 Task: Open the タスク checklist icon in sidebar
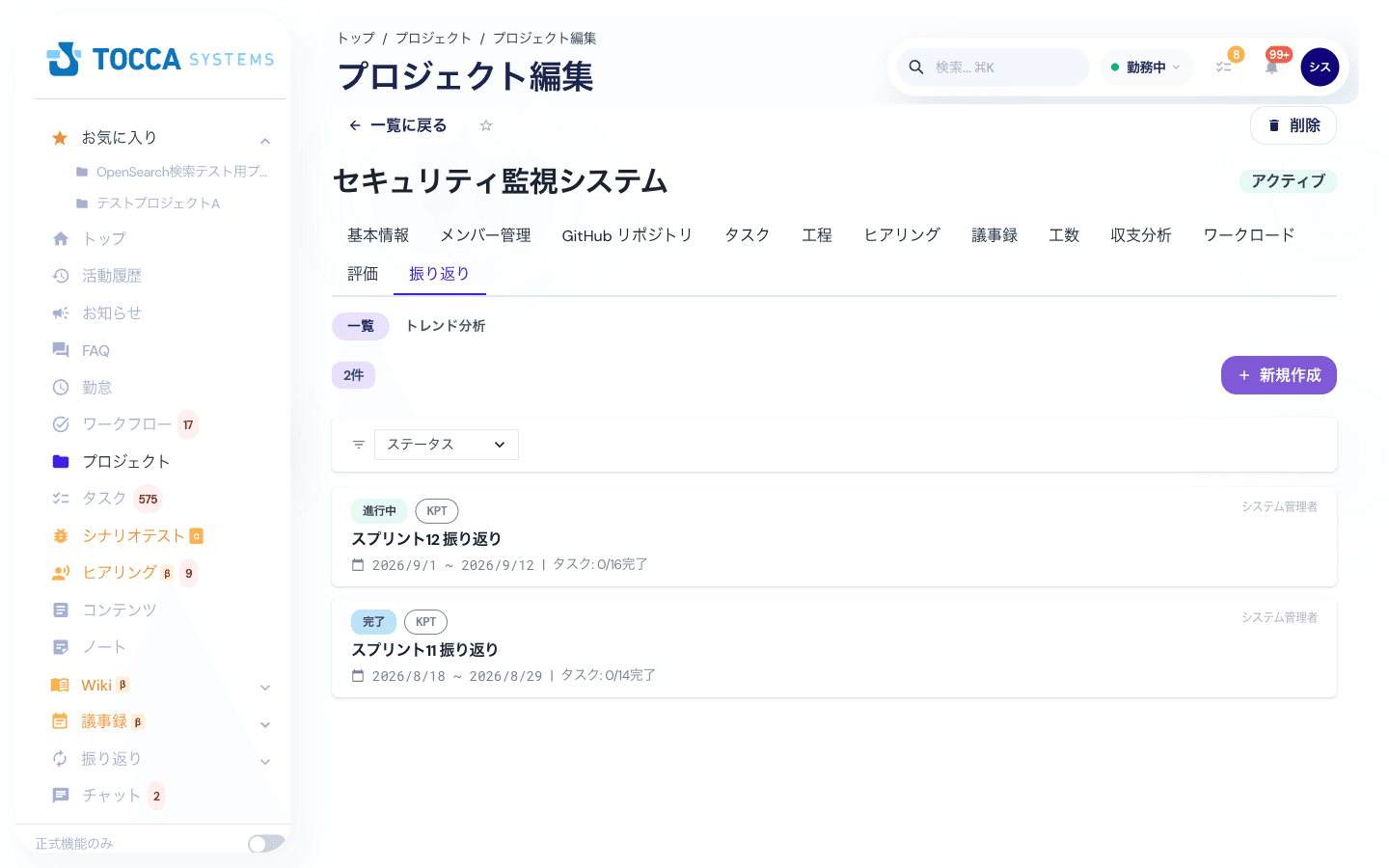point(61,499)
